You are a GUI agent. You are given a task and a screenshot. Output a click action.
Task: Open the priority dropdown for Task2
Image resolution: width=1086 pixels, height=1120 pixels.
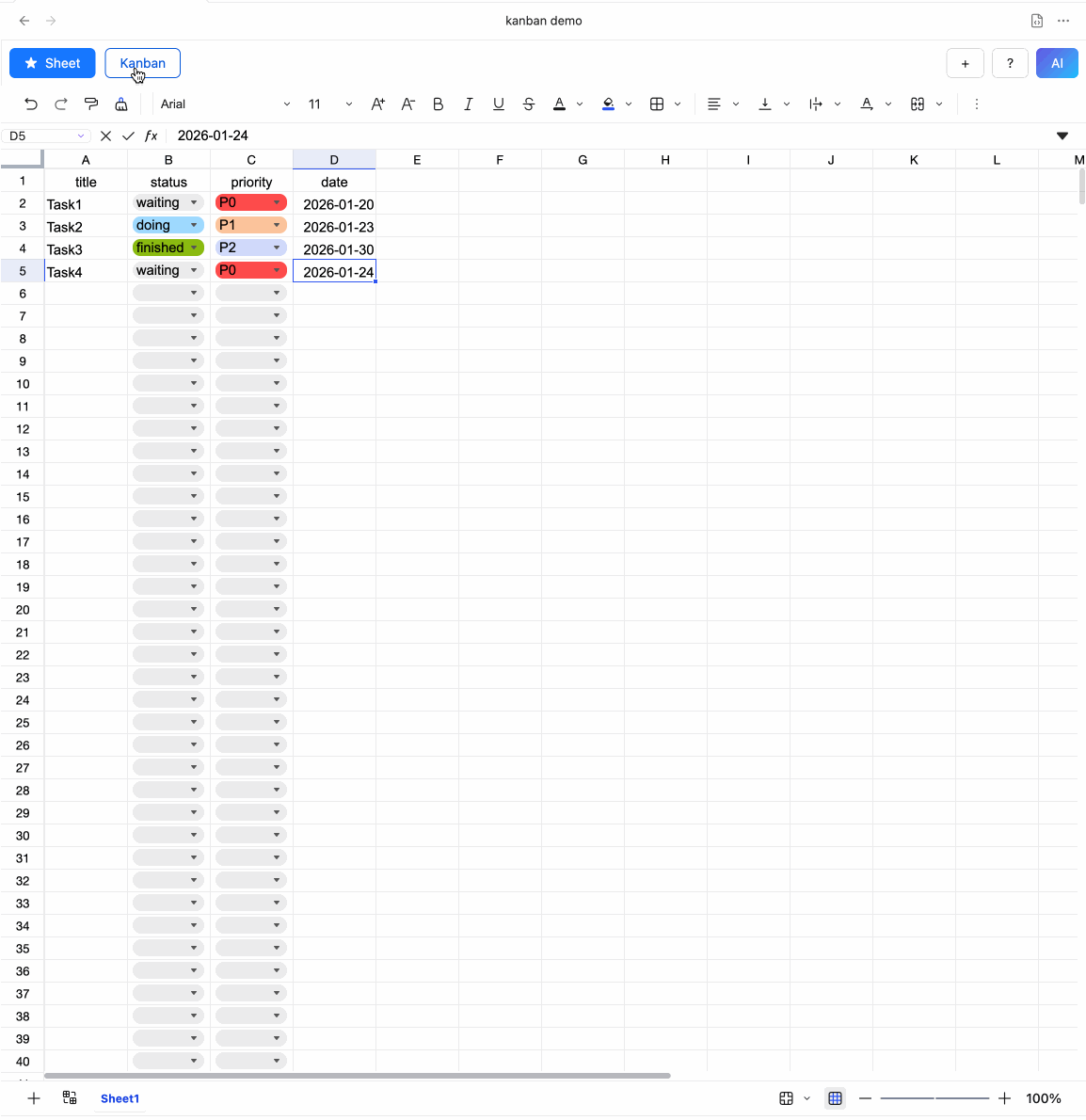[x=276, y=225]
